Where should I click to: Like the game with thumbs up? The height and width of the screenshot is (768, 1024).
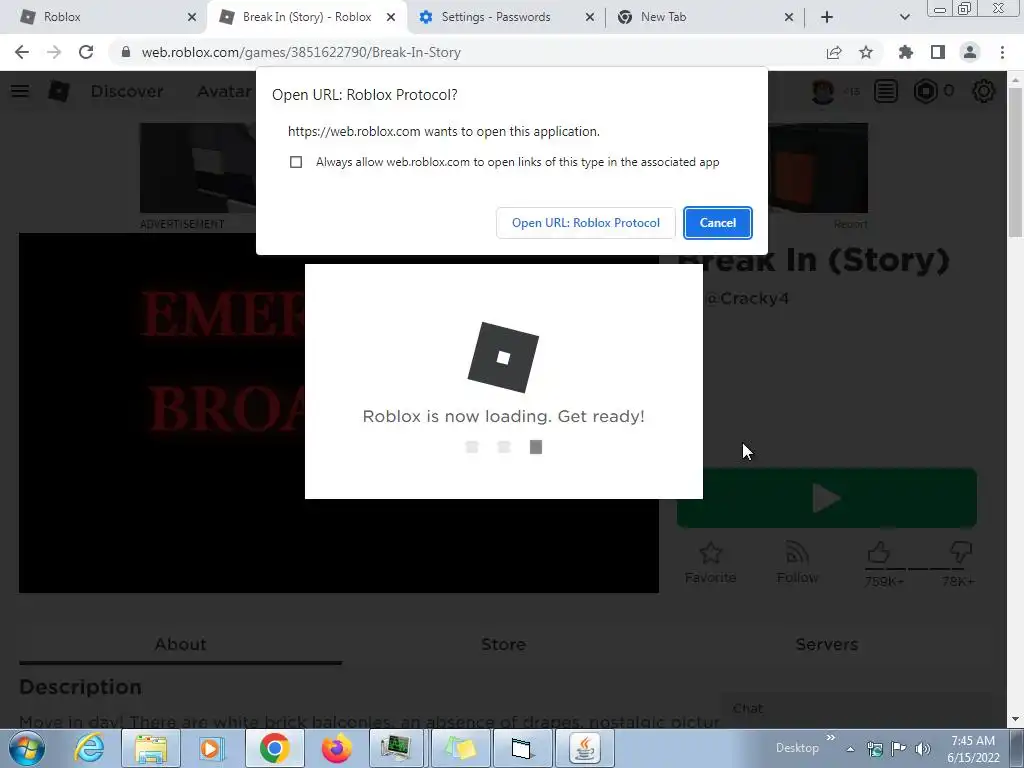(879, 553)
